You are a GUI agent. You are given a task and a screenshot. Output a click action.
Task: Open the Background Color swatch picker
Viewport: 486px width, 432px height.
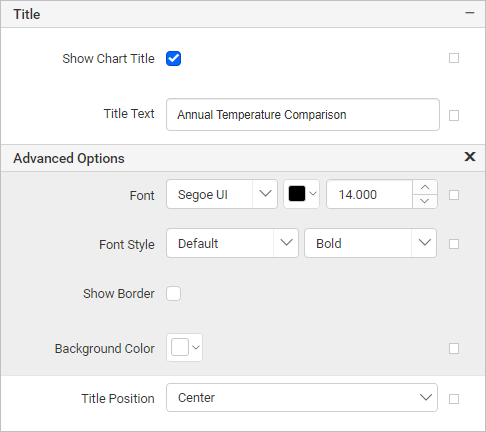[184, 348]
